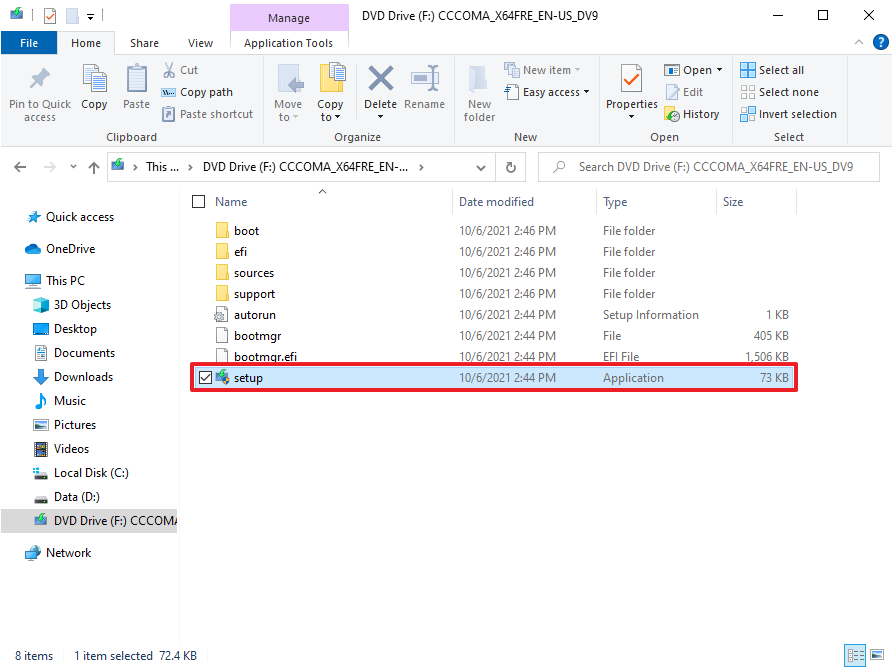Customize Quick Access Toolbar dropdown
Viewport: 893px width, 668px height.
pyautogui.click(x=90, y=17)
